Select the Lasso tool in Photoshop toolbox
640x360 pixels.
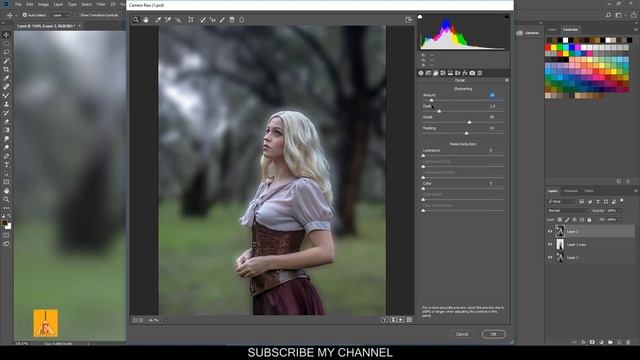pyautogui.click(x=6, y=52)
